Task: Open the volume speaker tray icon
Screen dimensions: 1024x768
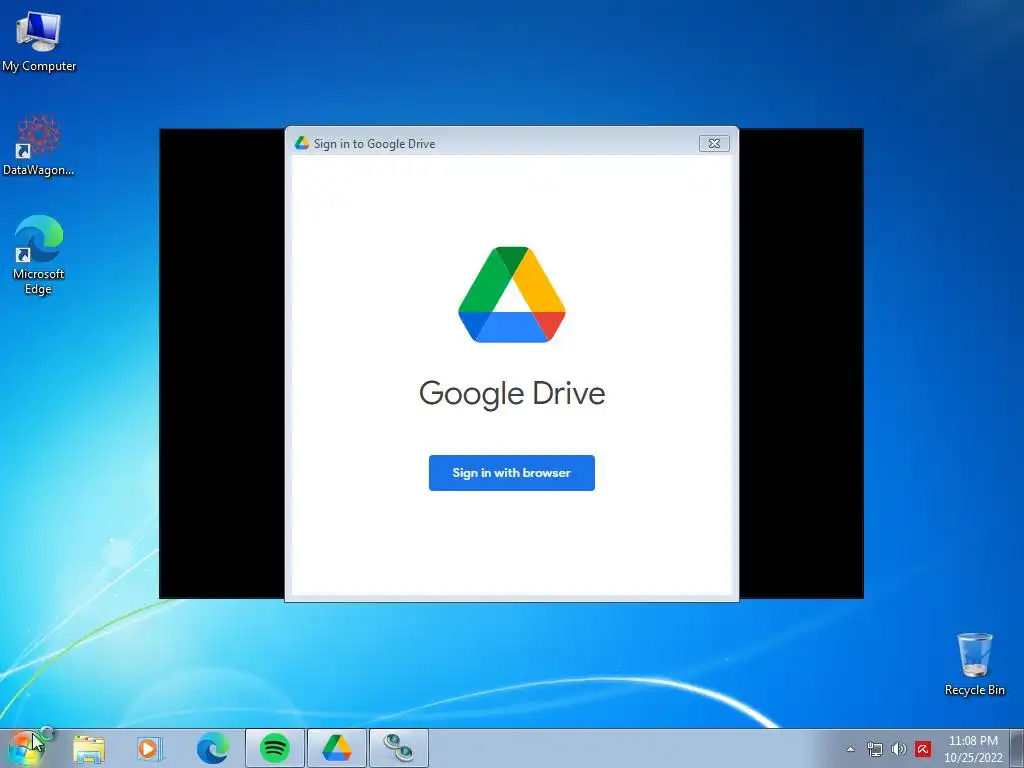Action: 899,749
